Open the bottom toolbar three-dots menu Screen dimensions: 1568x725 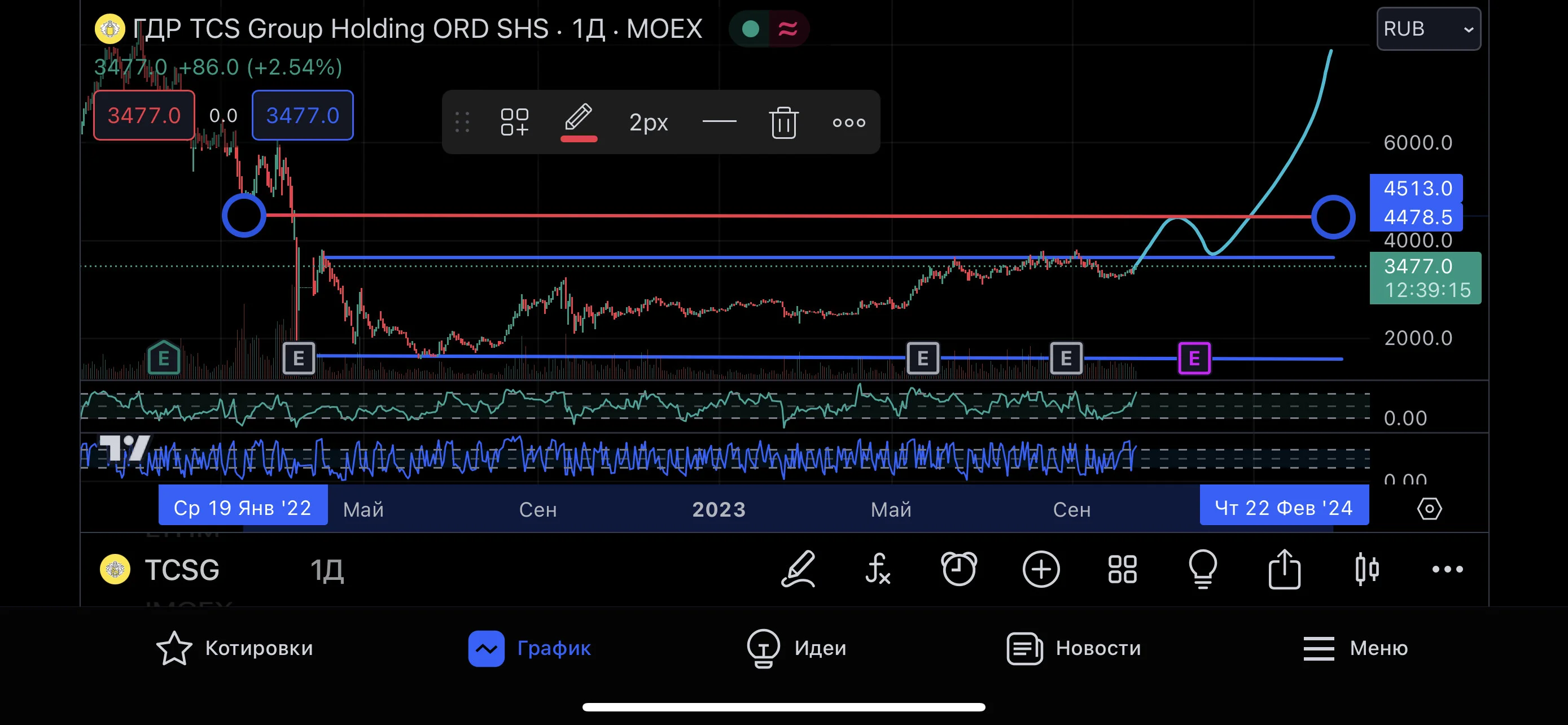1447,570
